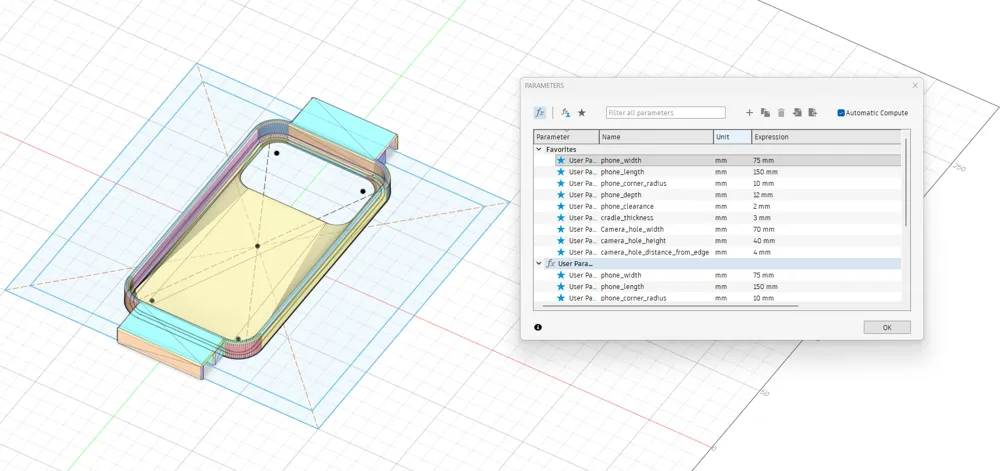Select the 10 mm expression of Favorites phone_corner_radius
This screenshot has width=1000, height=471.
pos(763,184)
